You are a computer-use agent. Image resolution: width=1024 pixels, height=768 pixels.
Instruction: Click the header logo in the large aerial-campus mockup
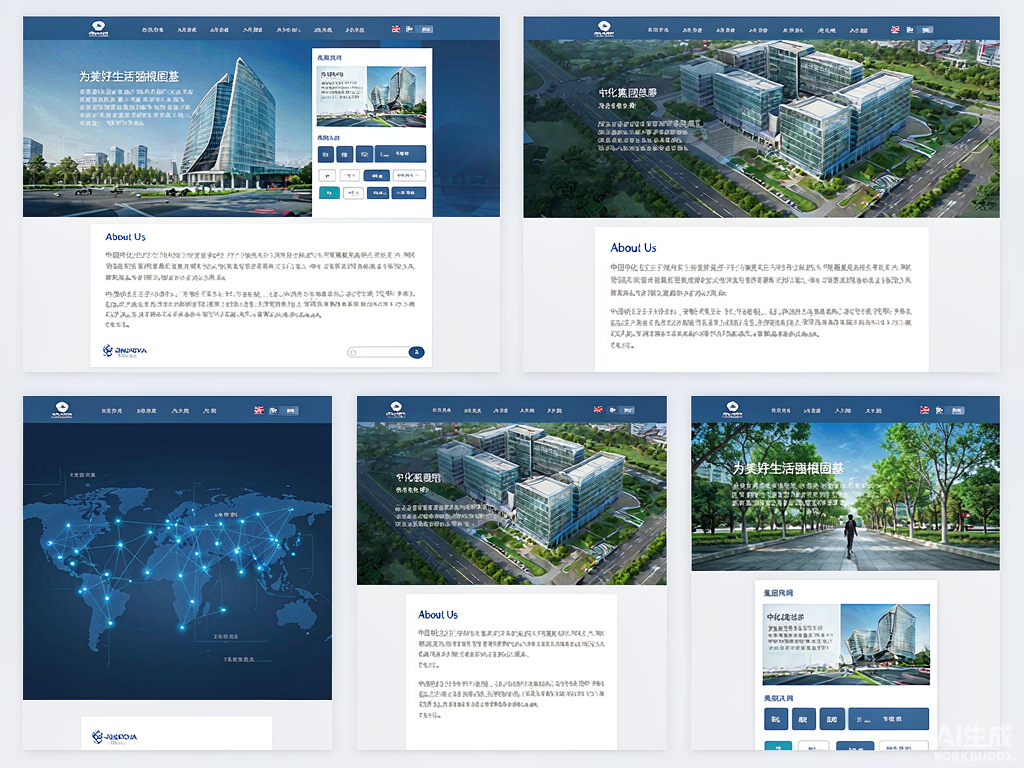tap(604, 28)
